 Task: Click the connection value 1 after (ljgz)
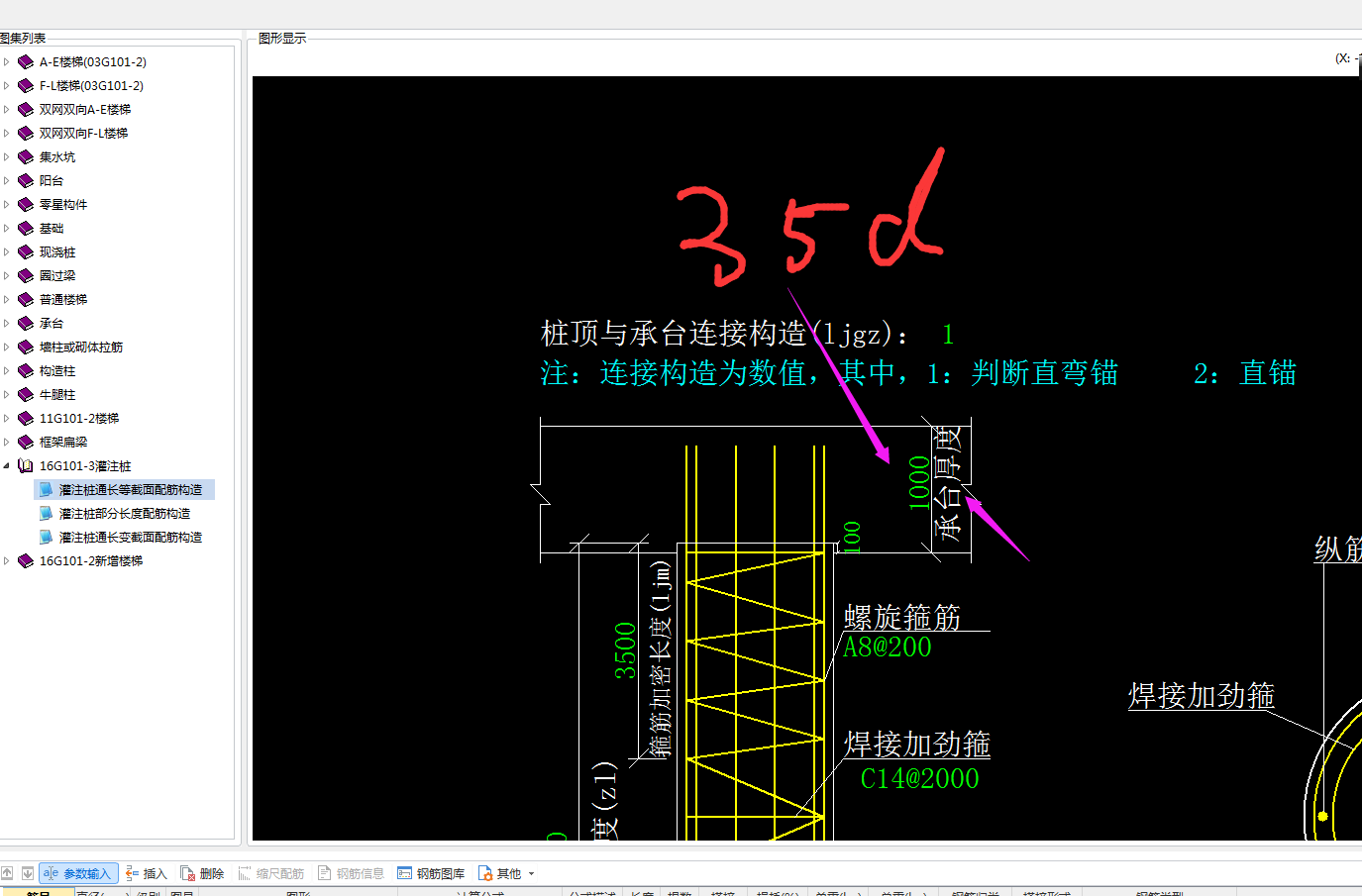(x=948, y=335)
